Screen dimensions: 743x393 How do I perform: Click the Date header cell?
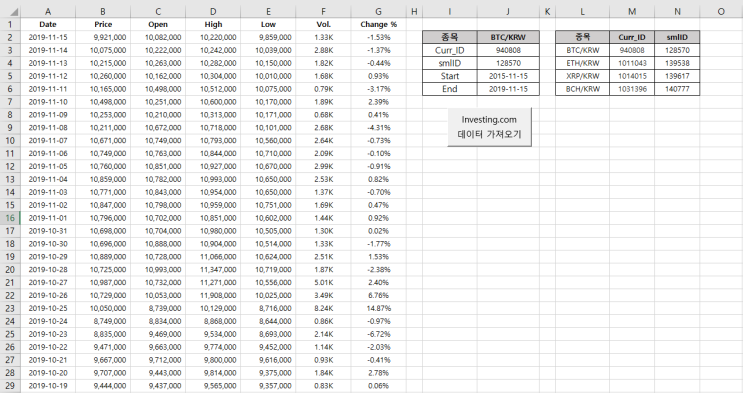(48, 24)
